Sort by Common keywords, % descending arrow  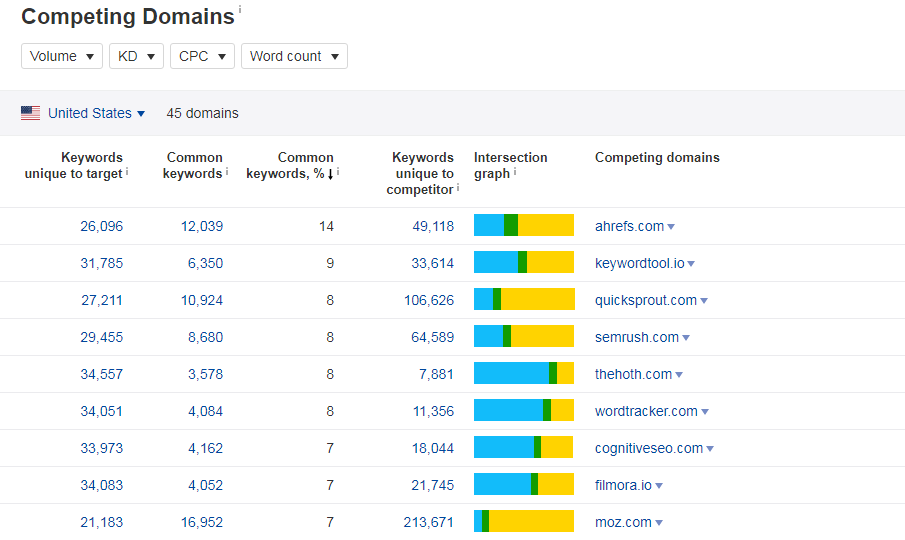point(330,174)
